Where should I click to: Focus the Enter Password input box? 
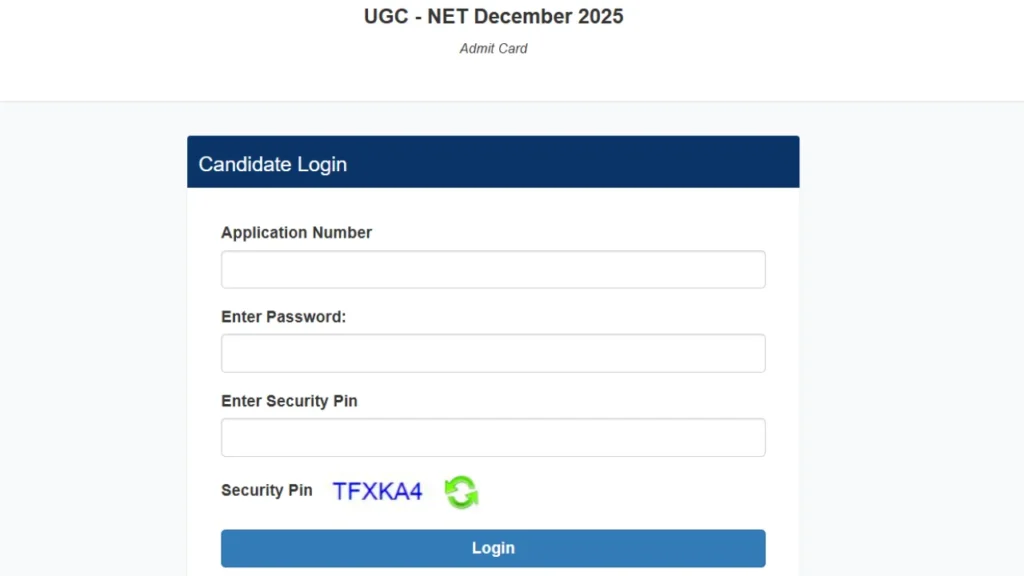492,353
